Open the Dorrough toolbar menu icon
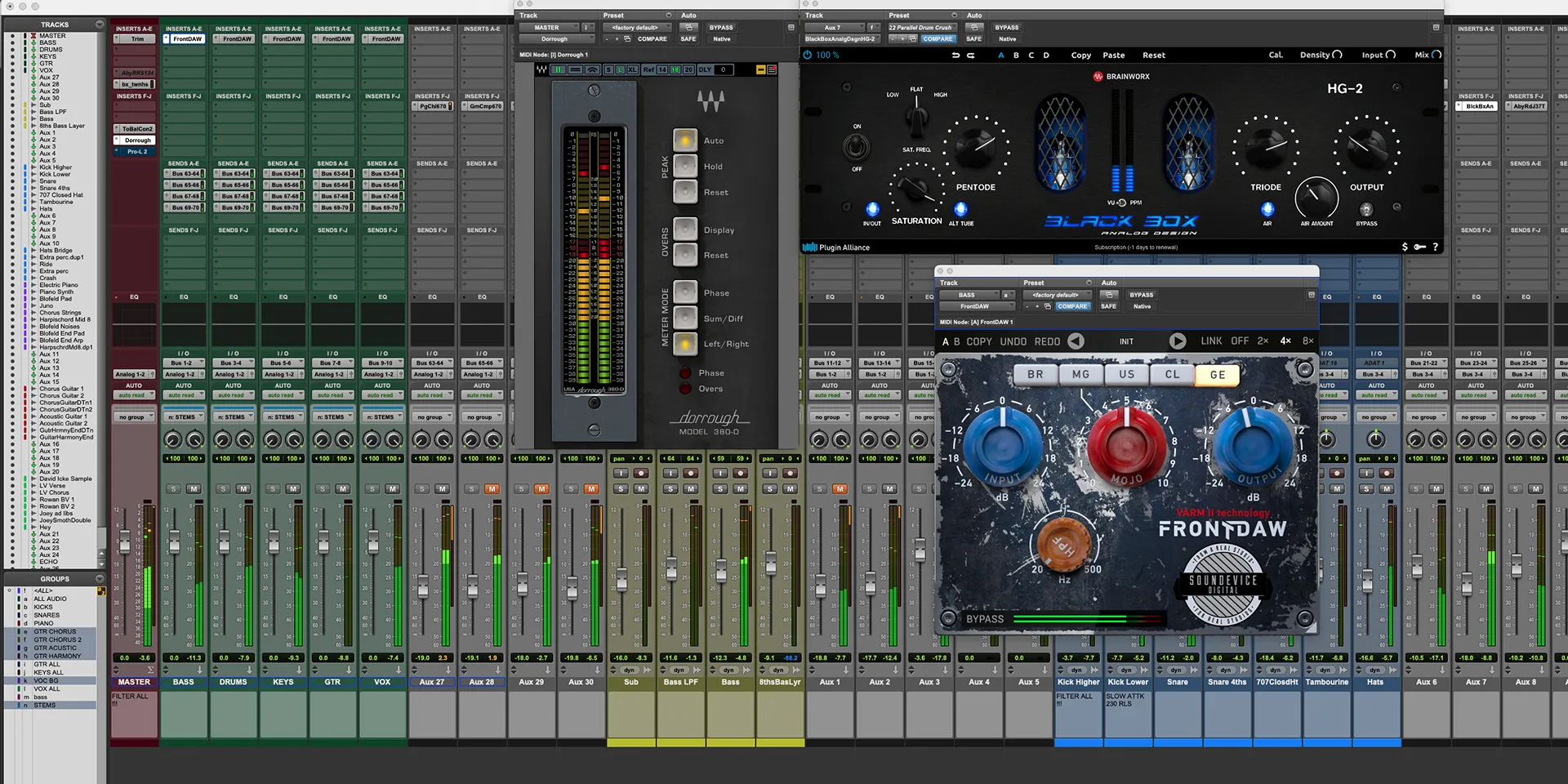 click(x=772, y=69)
